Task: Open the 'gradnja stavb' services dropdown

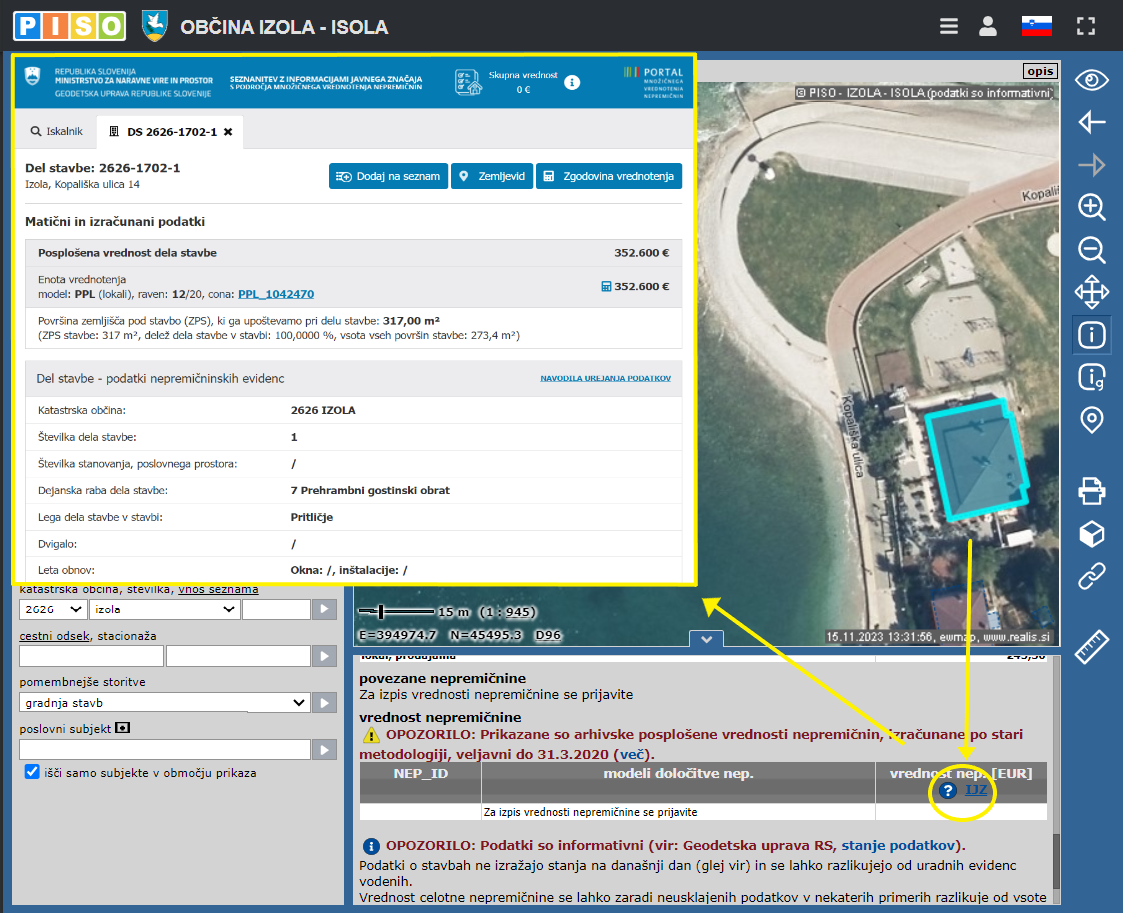Action: tap(165, 703)
